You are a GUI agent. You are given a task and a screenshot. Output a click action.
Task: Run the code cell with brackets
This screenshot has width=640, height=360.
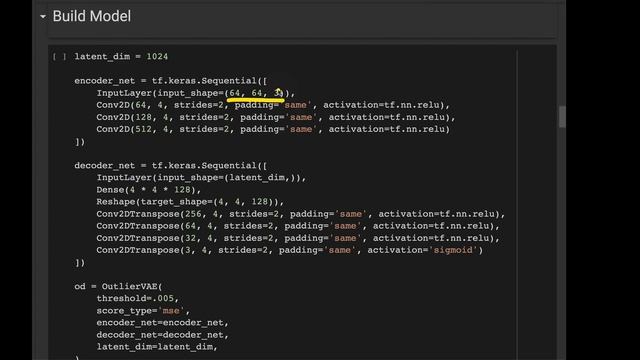point(59,57)
